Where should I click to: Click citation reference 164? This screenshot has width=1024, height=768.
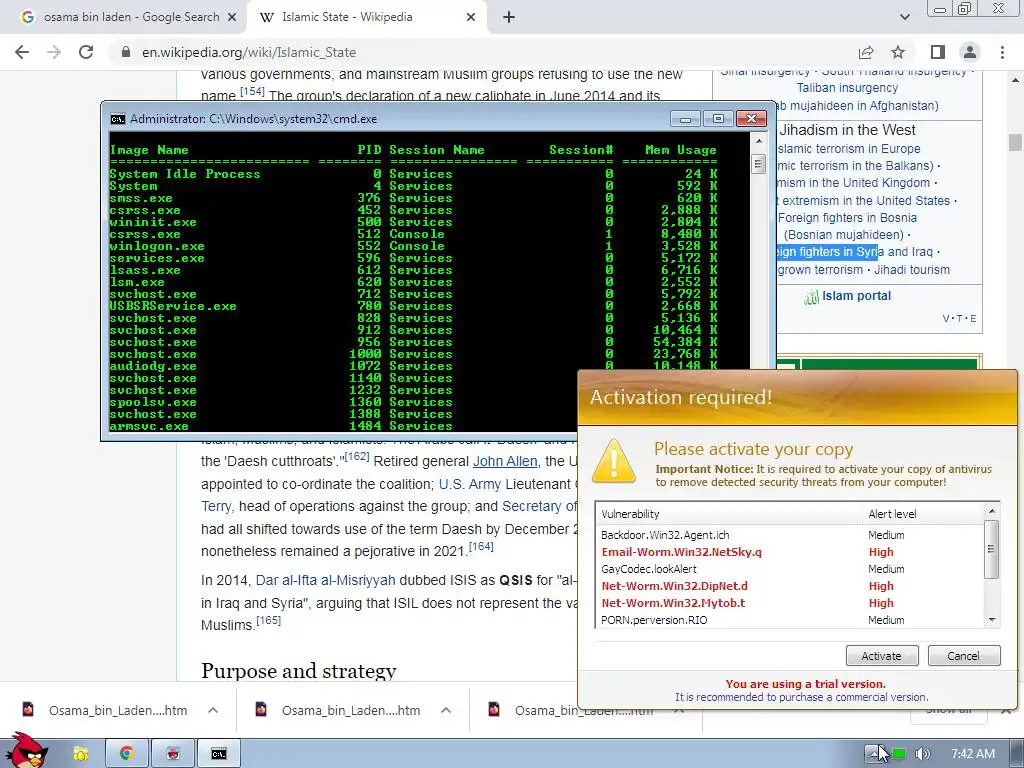click(481, 546)
